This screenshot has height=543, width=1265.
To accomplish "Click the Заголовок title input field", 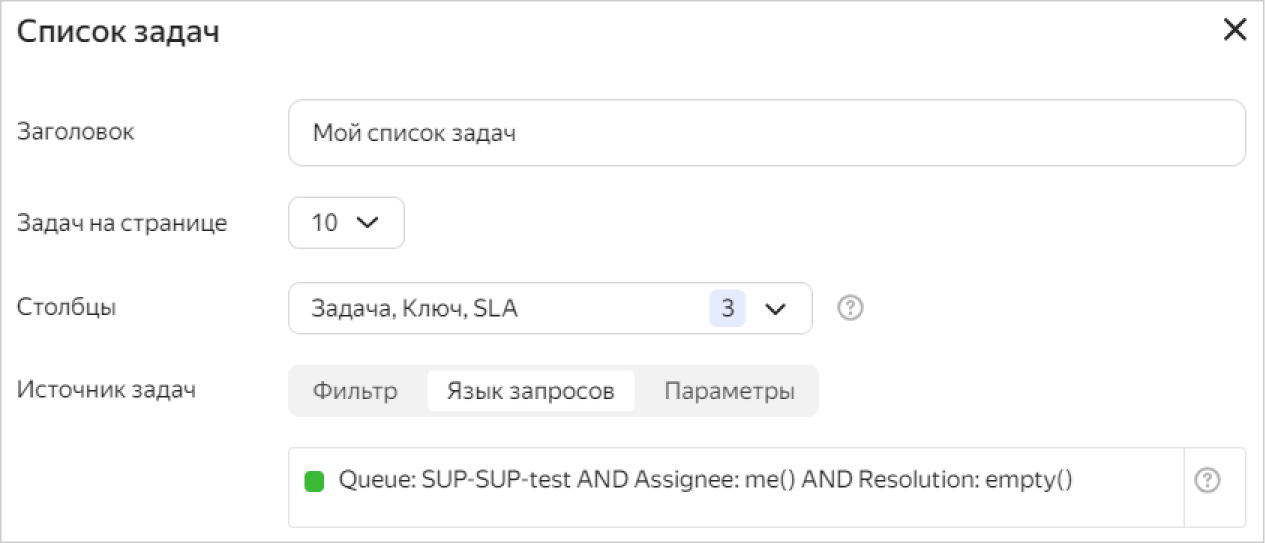I will (x=766, y=132).
